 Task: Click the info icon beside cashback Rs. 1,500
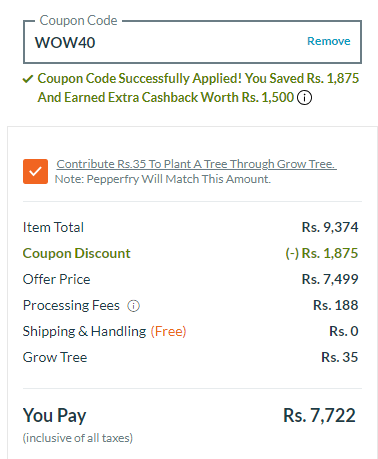[x=304, y=98]
